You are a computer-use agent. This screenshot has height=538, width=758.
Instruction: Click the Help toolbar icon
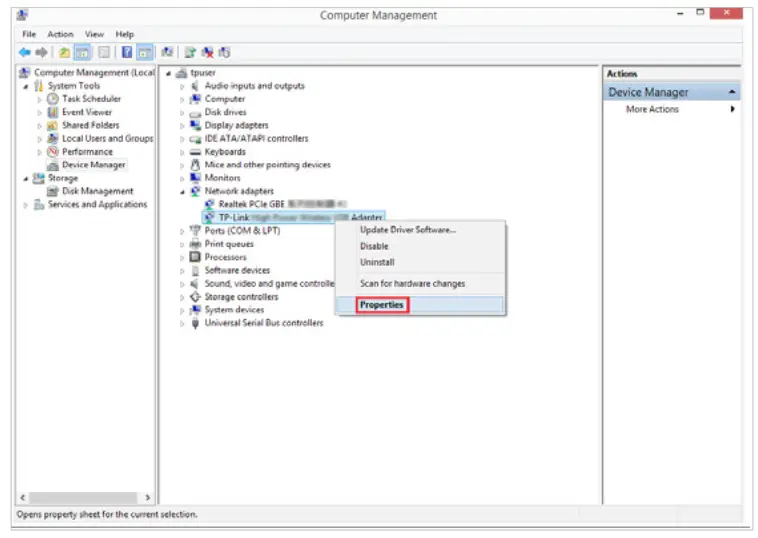128,52
